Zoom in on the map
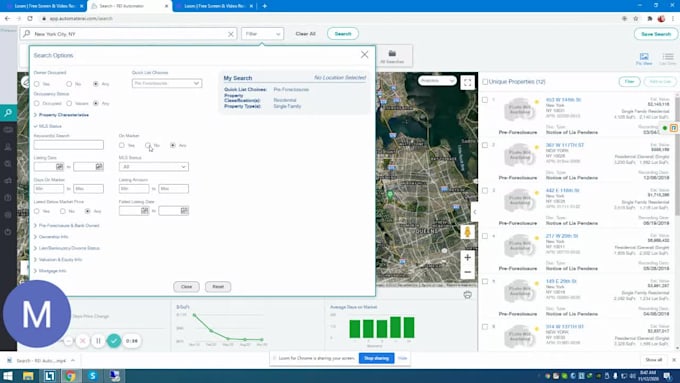This screenshot has height=383, width=680. click(x=468, y=258)
